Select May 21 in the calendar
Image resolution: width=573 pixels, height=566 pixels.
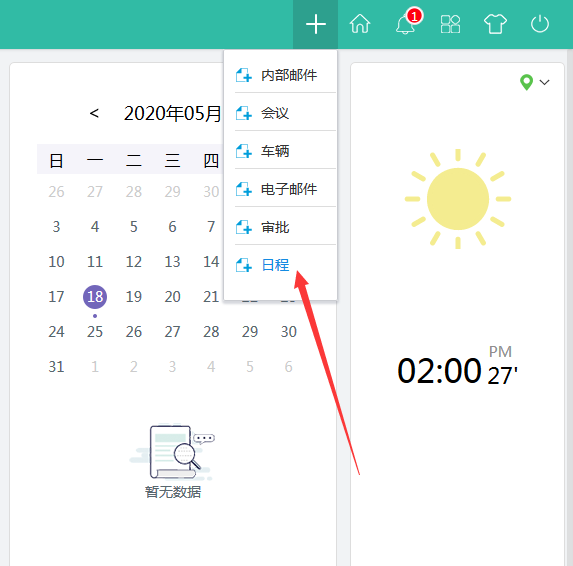click(x=211, y=297)
